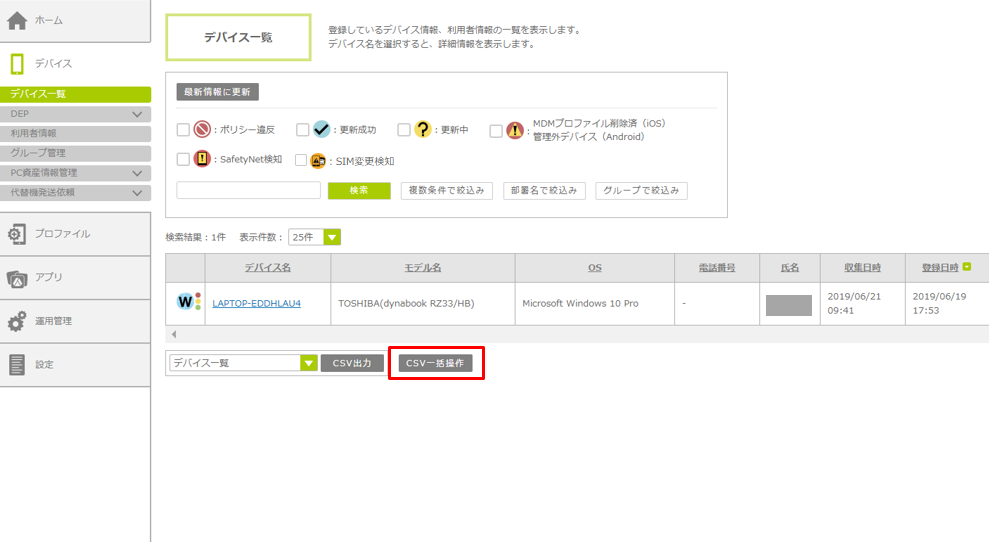Expand the DEP submenu in sidebar
The width and height of the screenshot is (989, 542).
138,115
